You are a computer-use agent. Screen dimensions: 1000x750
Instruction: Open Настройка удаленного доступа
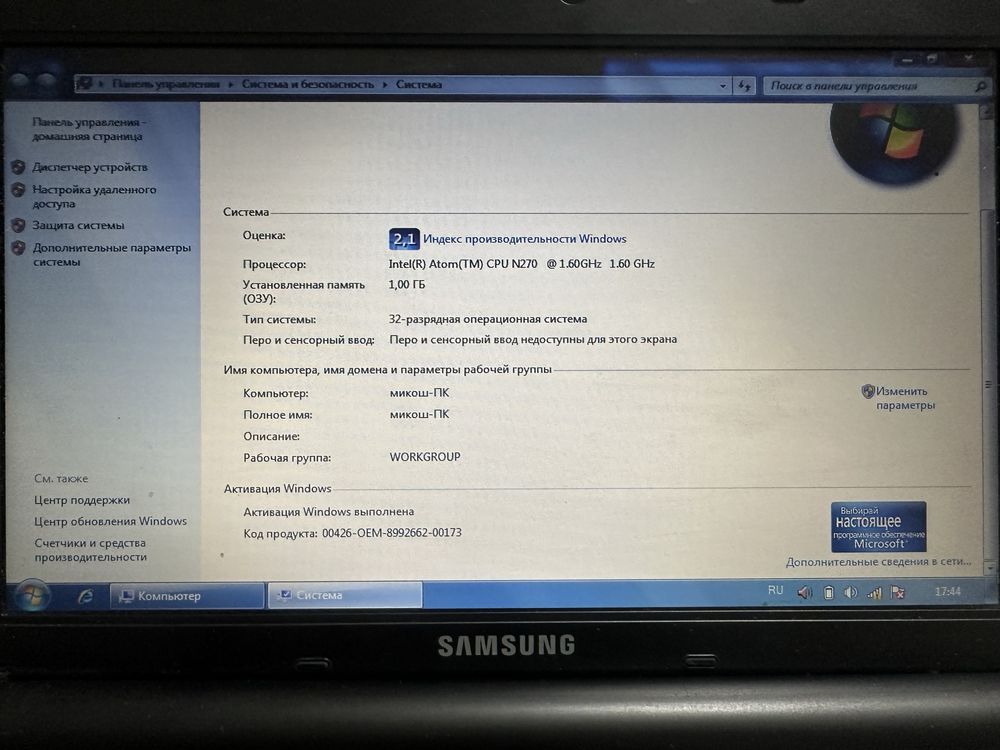94,196
